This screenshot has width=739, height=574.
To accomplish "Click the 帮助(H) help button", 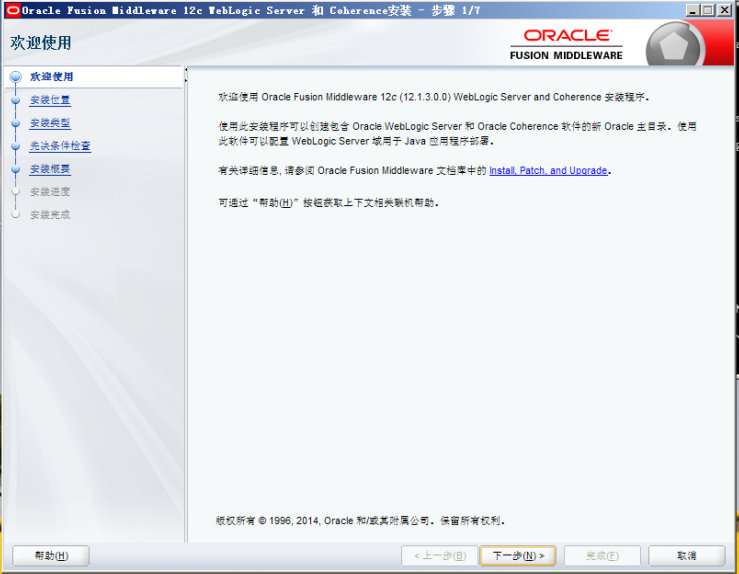I will [51, 556].
